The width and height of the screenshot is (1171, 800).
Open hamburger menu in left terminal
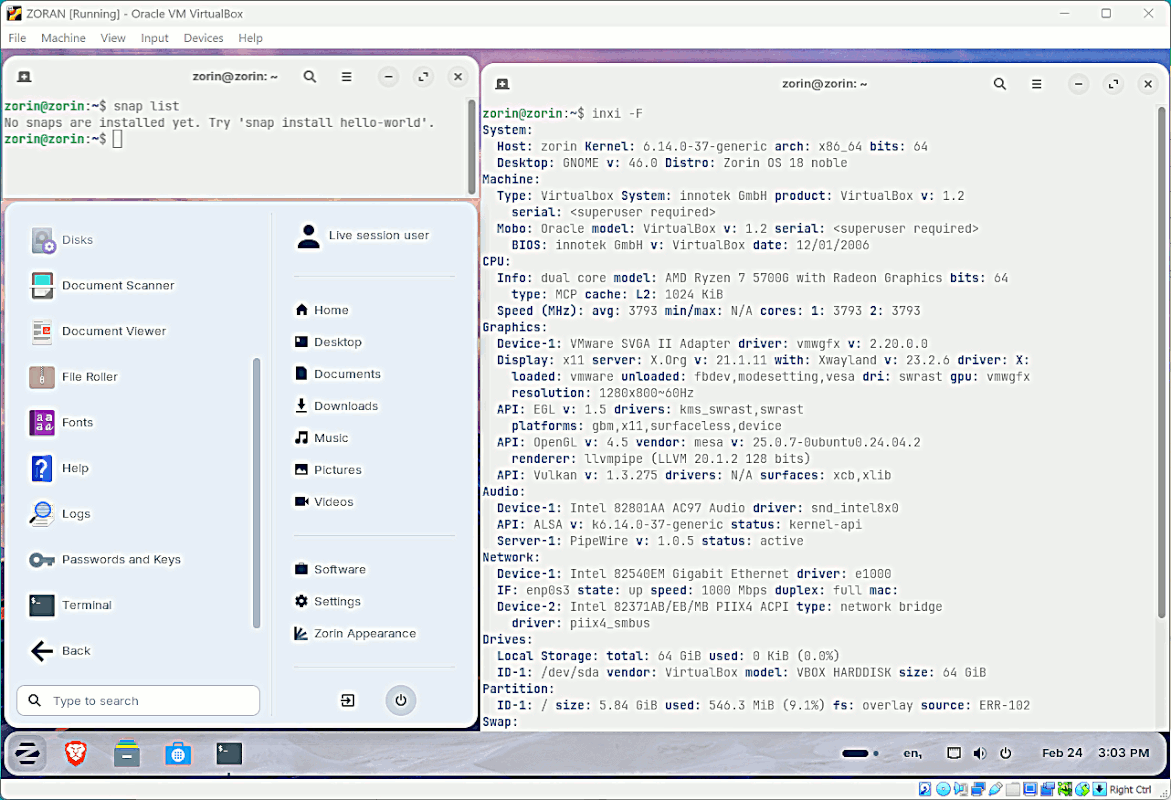coord(347,76)
